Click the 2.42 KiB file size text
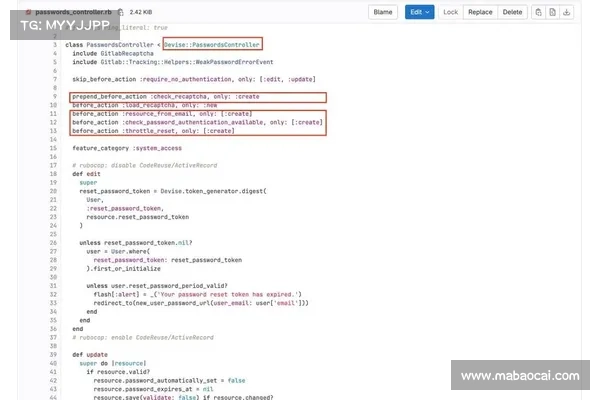The height and width of the screenshot is (400, 600). tap(141, 12)
